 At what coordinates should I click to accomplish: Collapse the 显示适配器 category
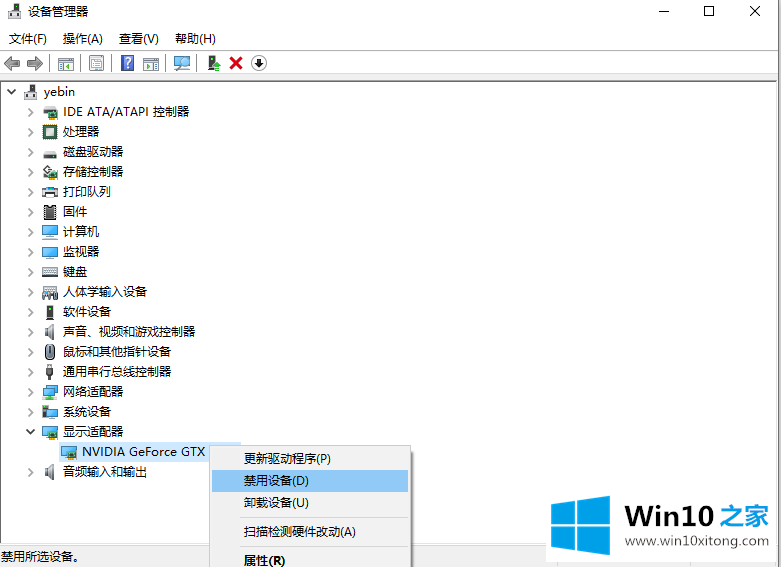click(31, 431)
